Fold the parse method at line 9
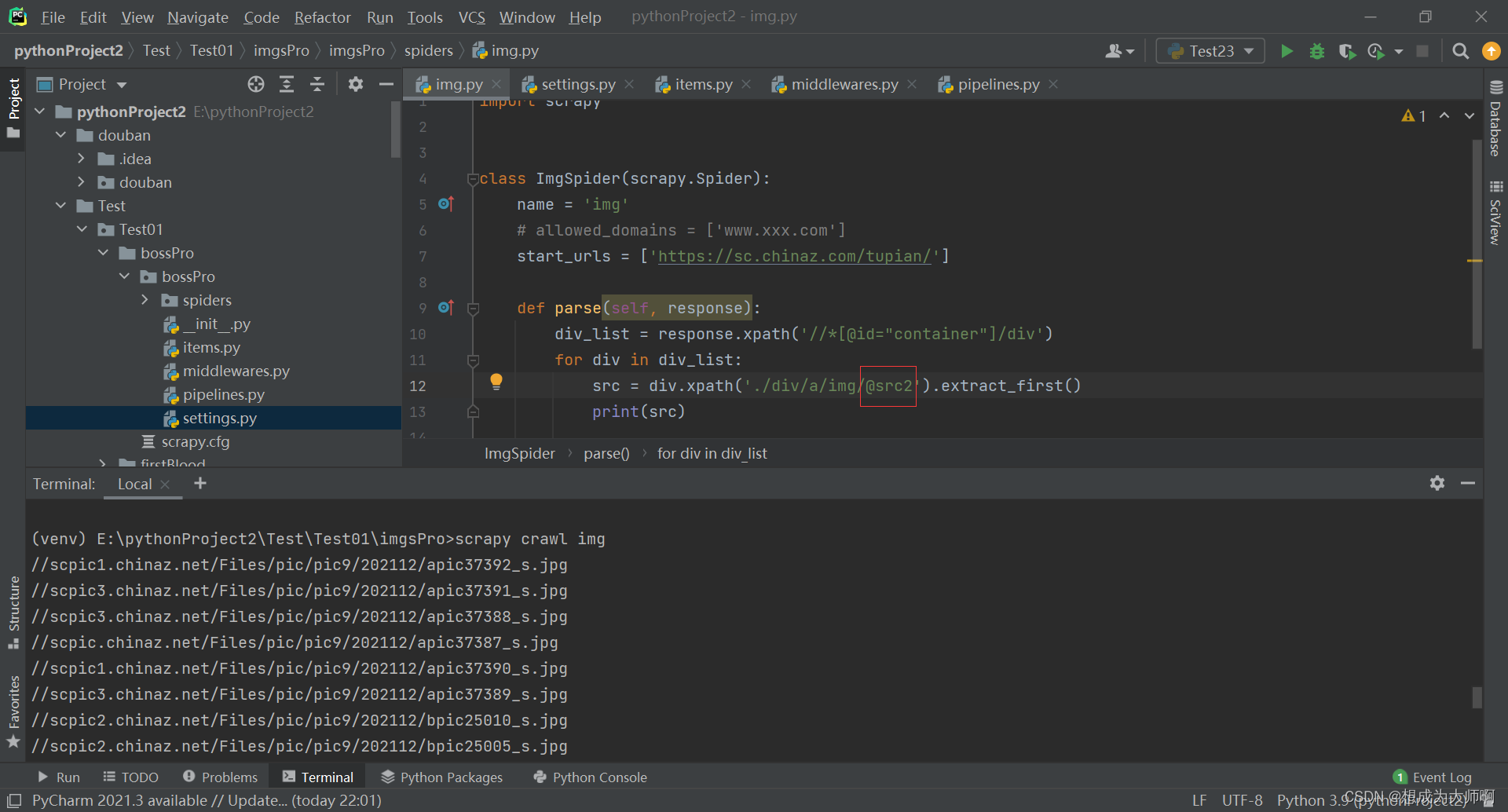Screen dimensions: 1508x812 tap(473, 309)
